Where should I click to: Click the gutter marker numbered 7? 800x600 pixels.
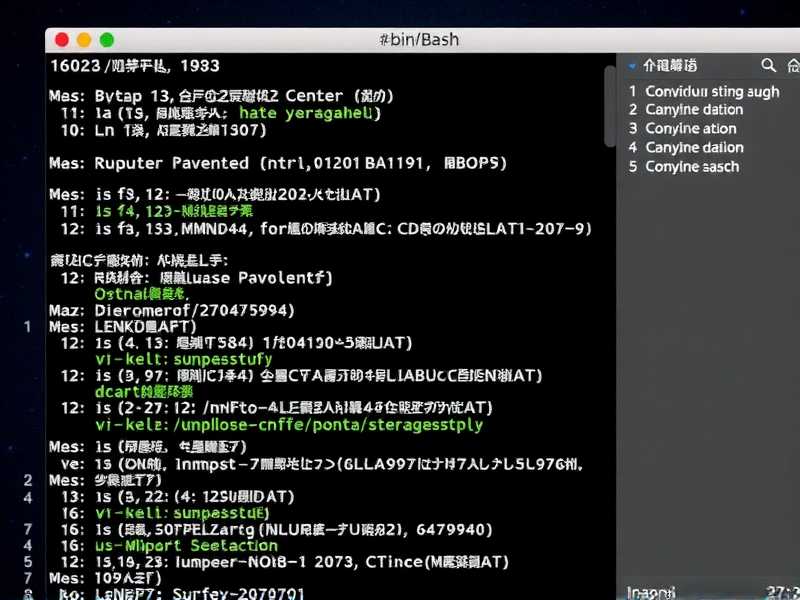pos(27,528)
